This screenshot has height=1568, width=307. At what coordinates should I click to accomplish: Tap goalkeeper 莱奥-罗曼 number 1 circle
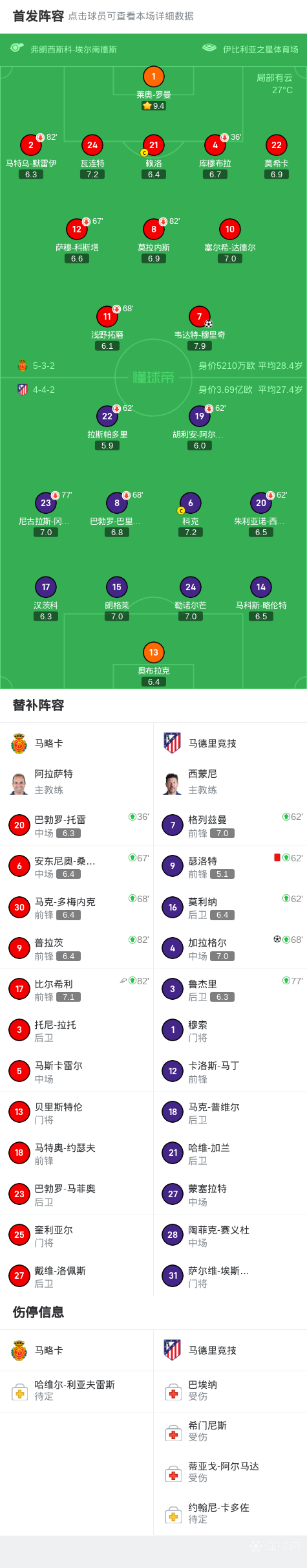(x=154, y=77)
